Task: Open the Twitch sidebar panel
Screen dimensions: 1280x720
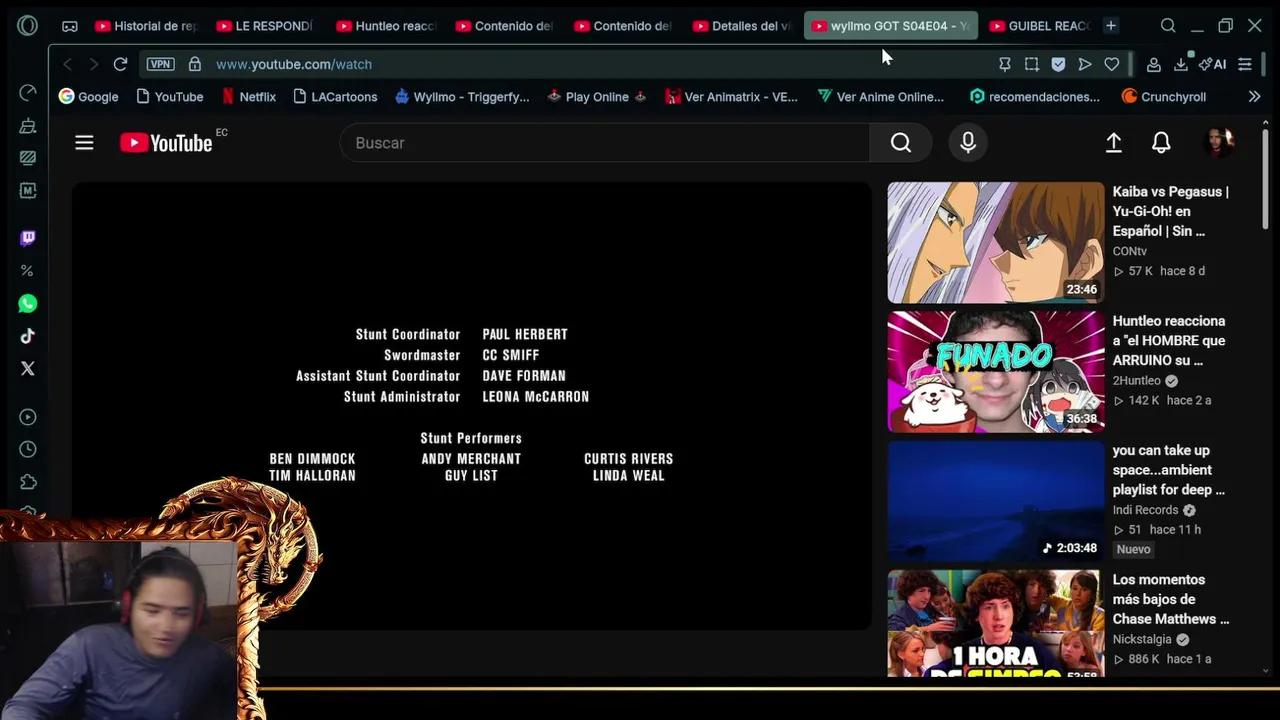Action: click(x=28, y=238)
